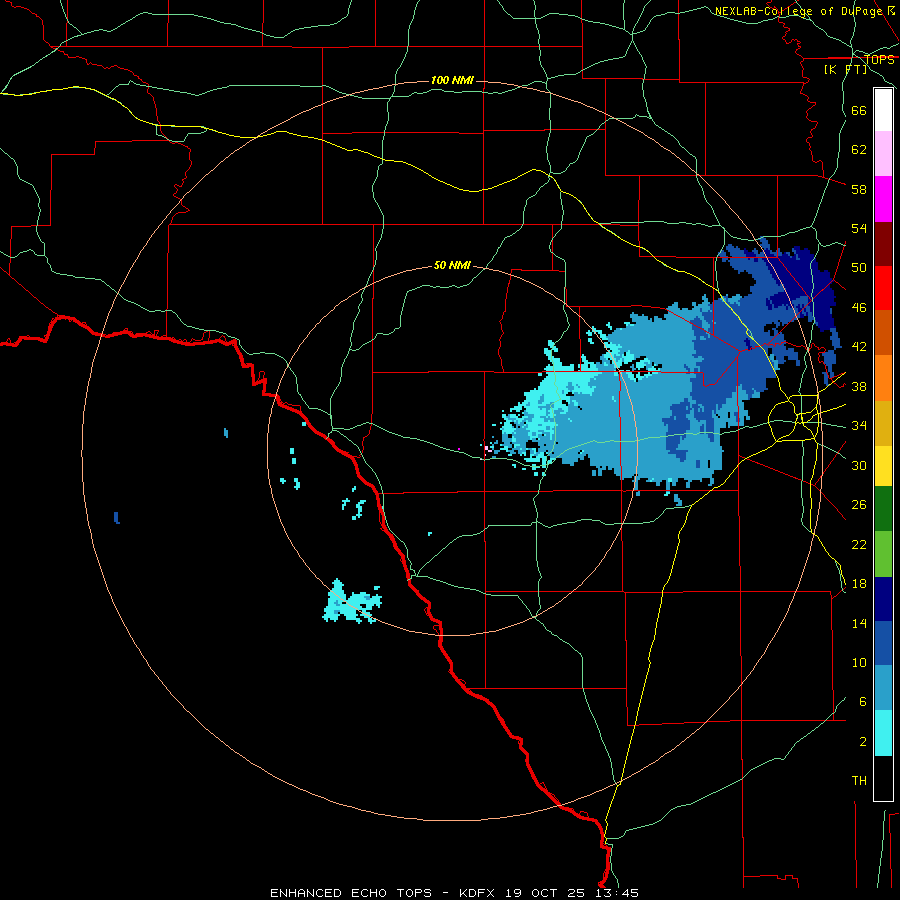The image size is (900, 900).
Task: Click the legend value 46
Action: tap(859, 308)
